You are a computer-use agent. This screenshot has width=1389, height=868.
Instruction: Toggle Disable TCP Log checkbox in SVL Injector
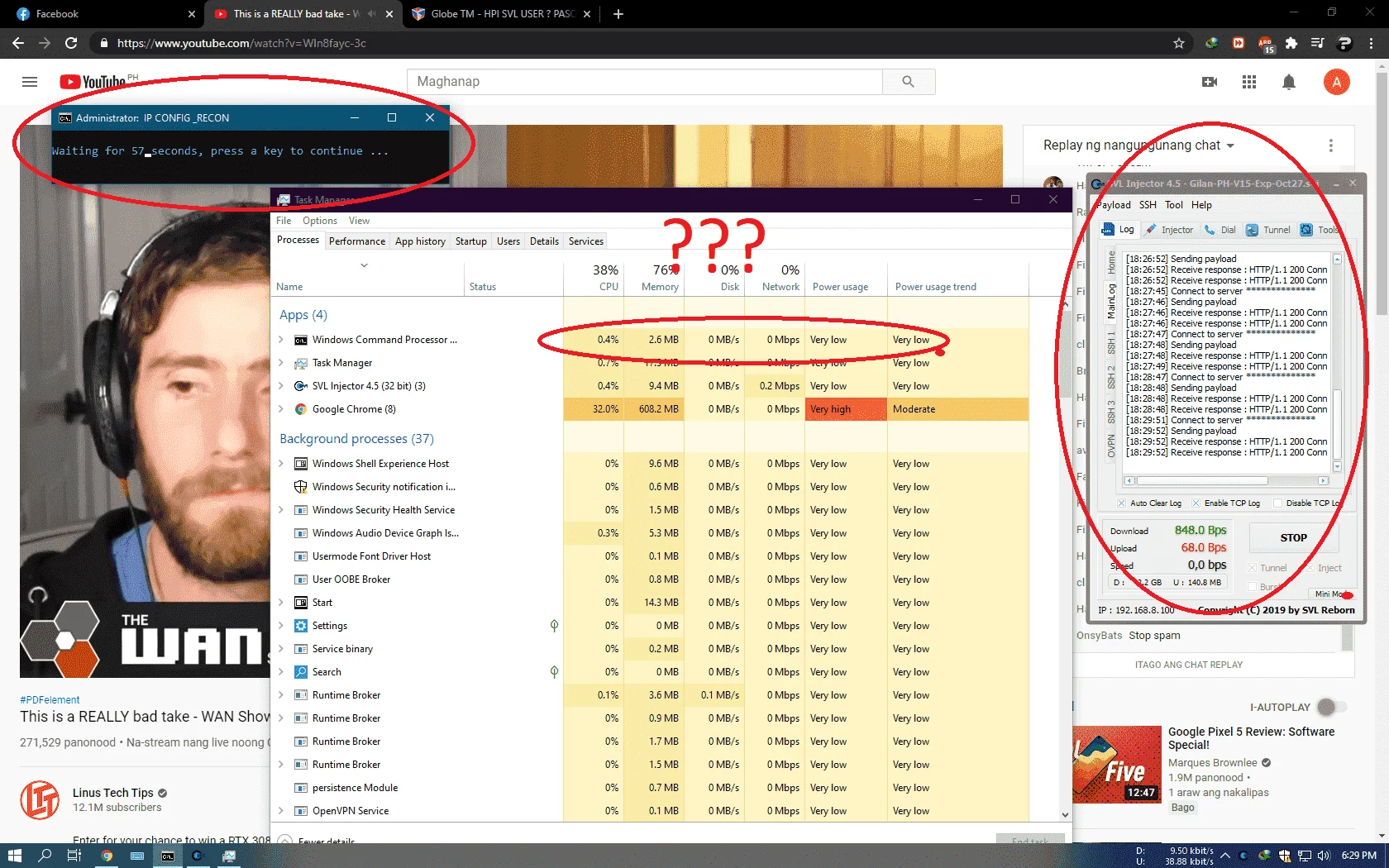click(1278, 503)
